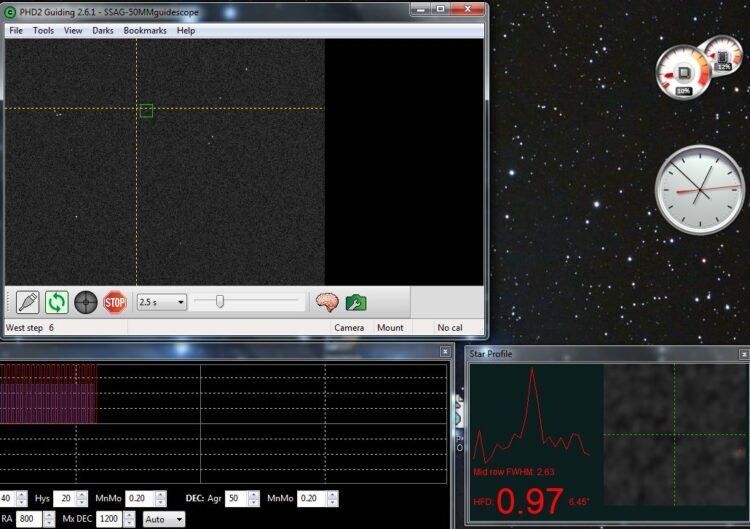
Task: Minimize the PHD2 Guiding window
Action: (x=420, y=10)
